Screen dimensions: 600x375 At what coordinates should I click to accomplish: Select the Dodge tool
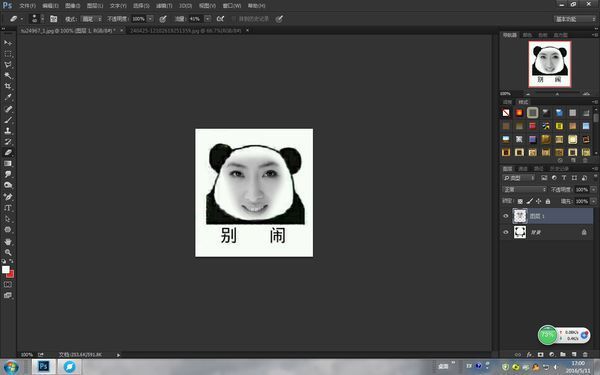[8, 185]
